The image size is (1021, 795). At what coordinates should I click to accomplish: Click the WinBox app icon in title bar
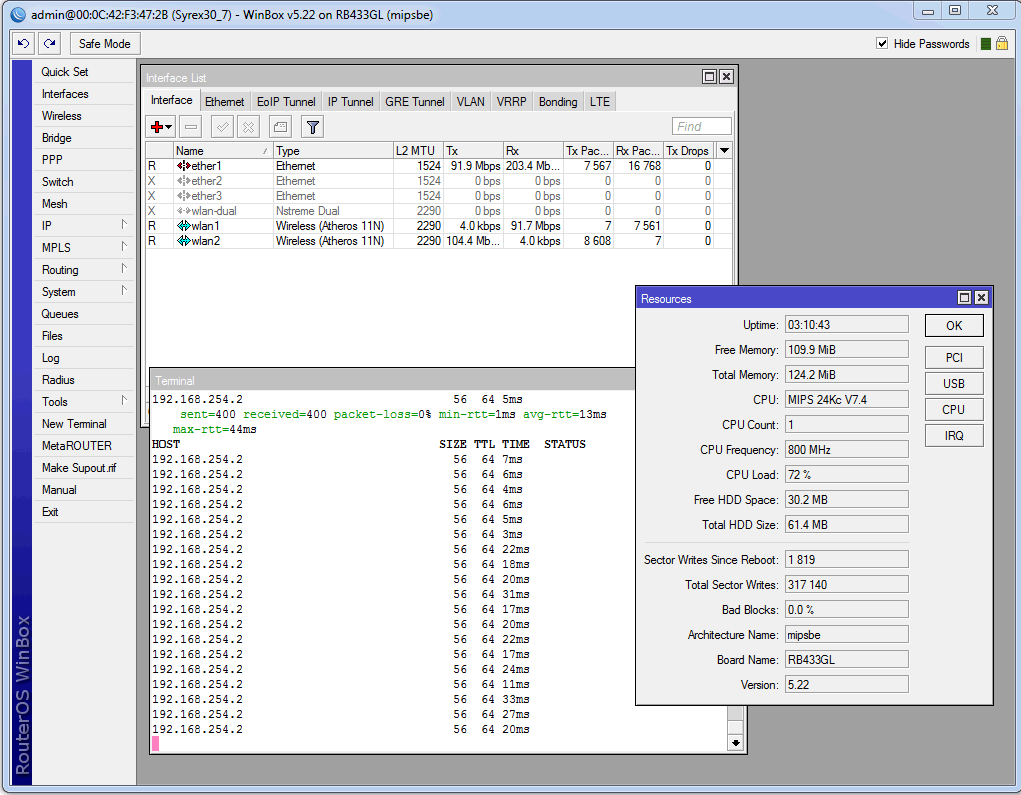18,14
